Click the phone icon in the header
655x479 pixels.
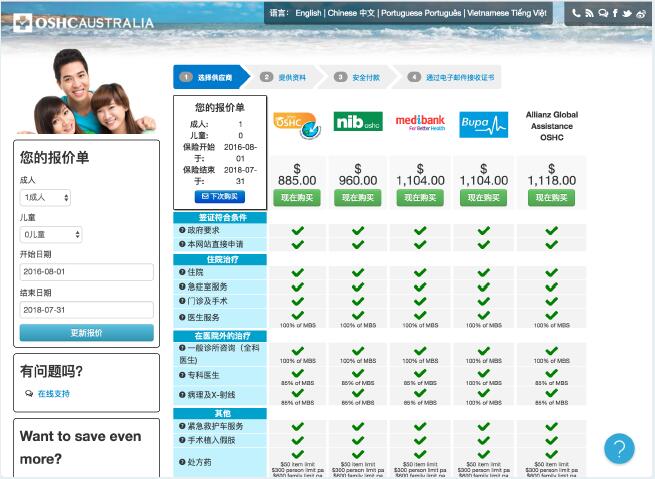[576, 13]
